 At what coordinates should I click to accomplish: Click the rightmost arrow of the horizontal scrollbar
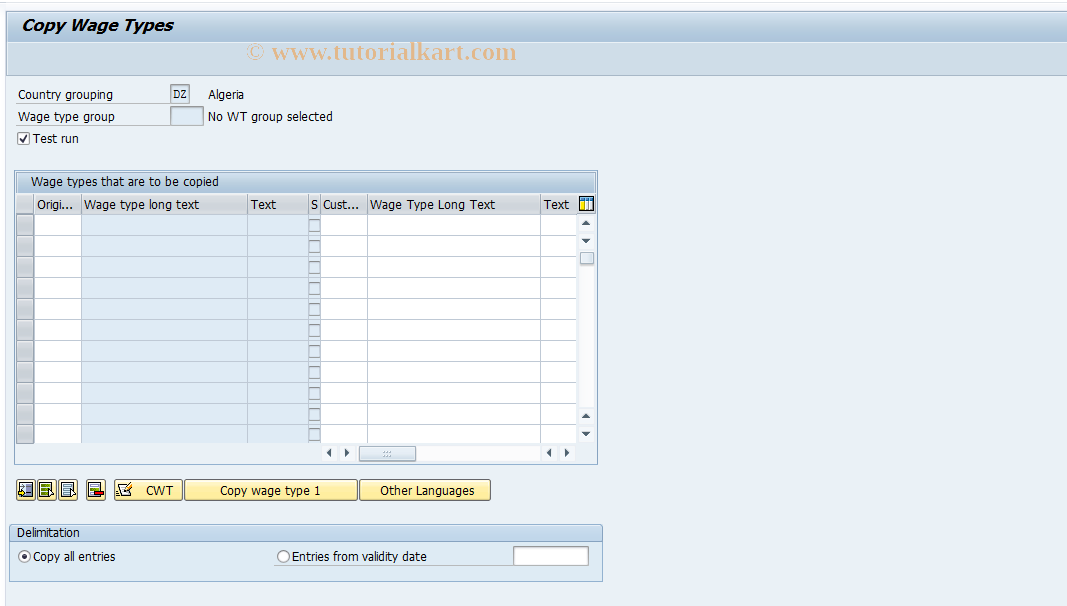point(567,453)
